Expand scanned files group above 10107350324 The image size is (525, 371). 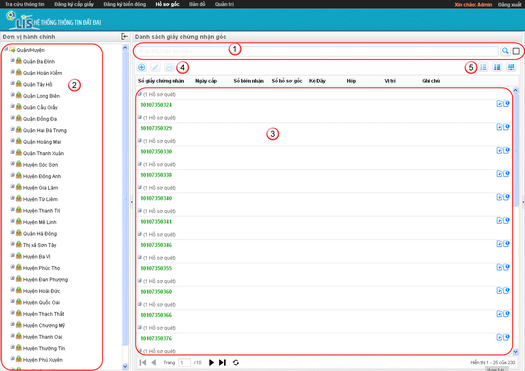[x=140, y=94]
